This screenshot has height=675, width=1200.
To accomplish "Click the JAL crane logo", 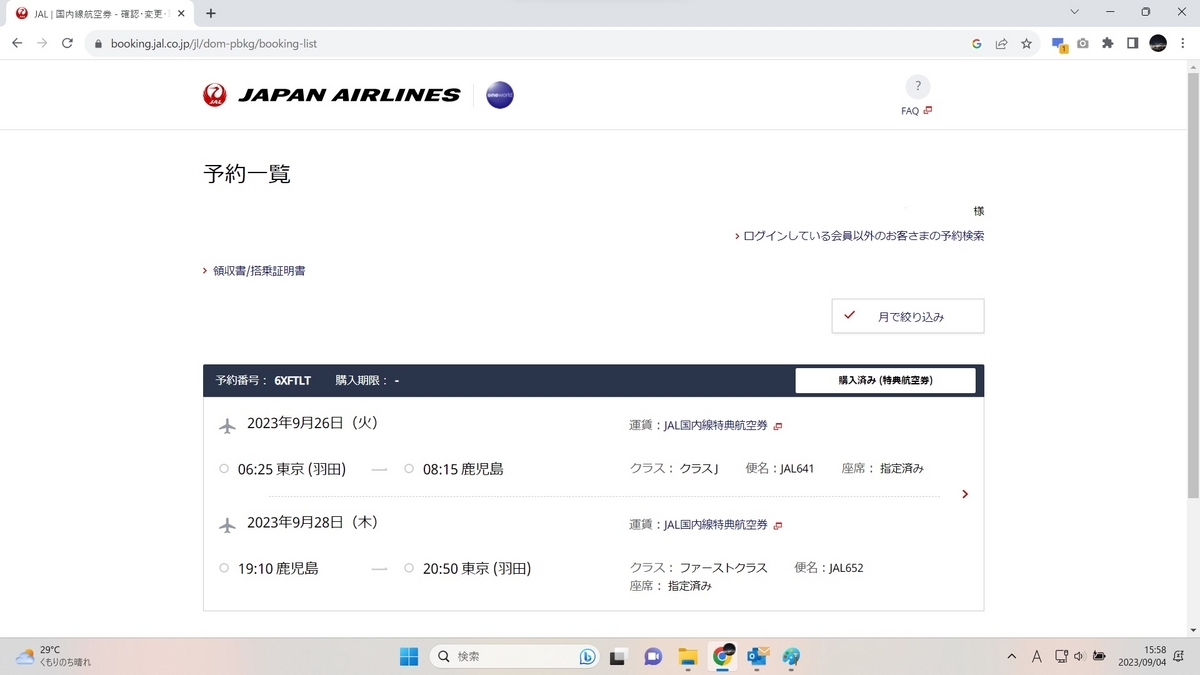I will point(214,95).
